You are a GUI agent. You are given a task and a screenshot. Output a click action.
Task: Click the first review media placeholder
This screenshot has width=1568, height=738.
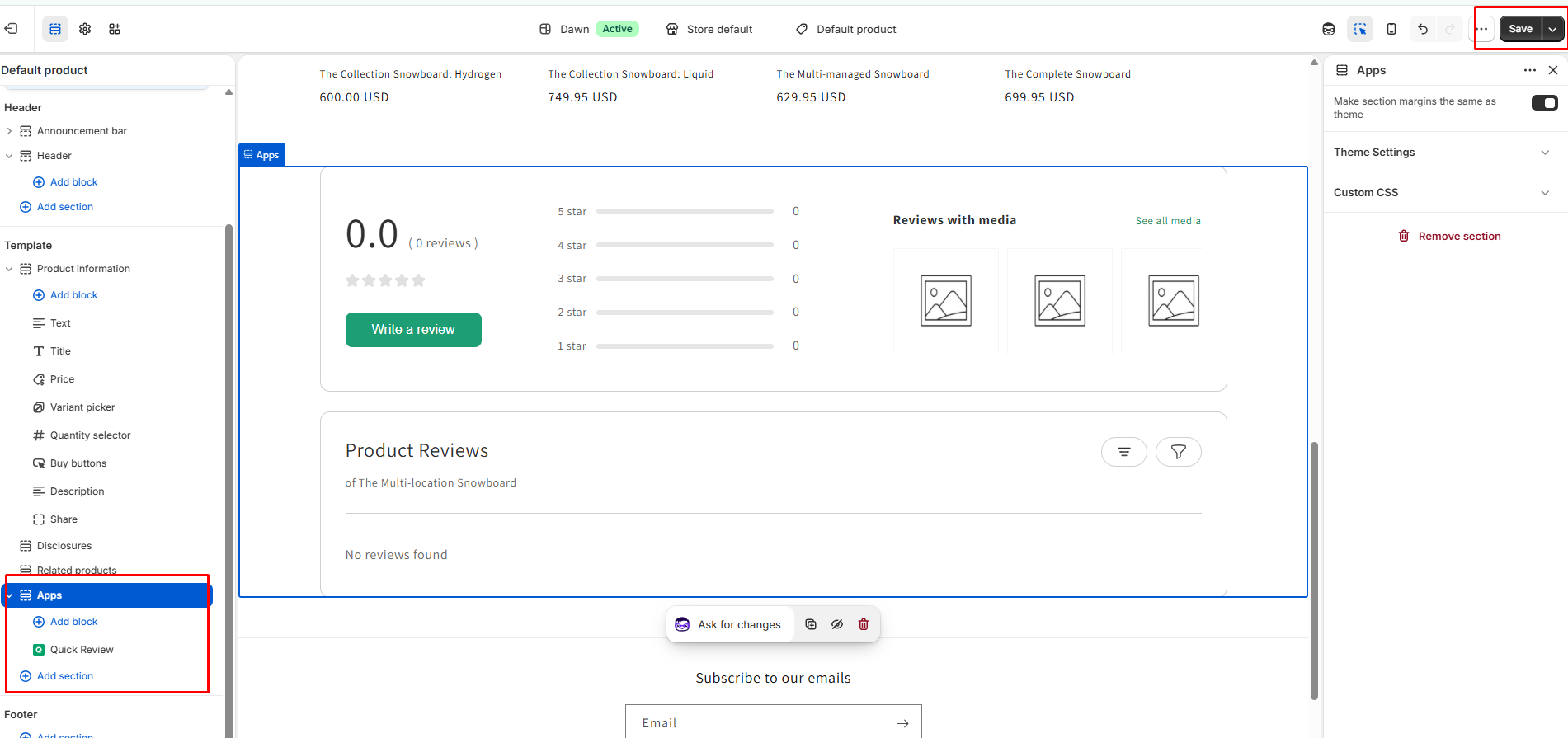click(946, 301)
